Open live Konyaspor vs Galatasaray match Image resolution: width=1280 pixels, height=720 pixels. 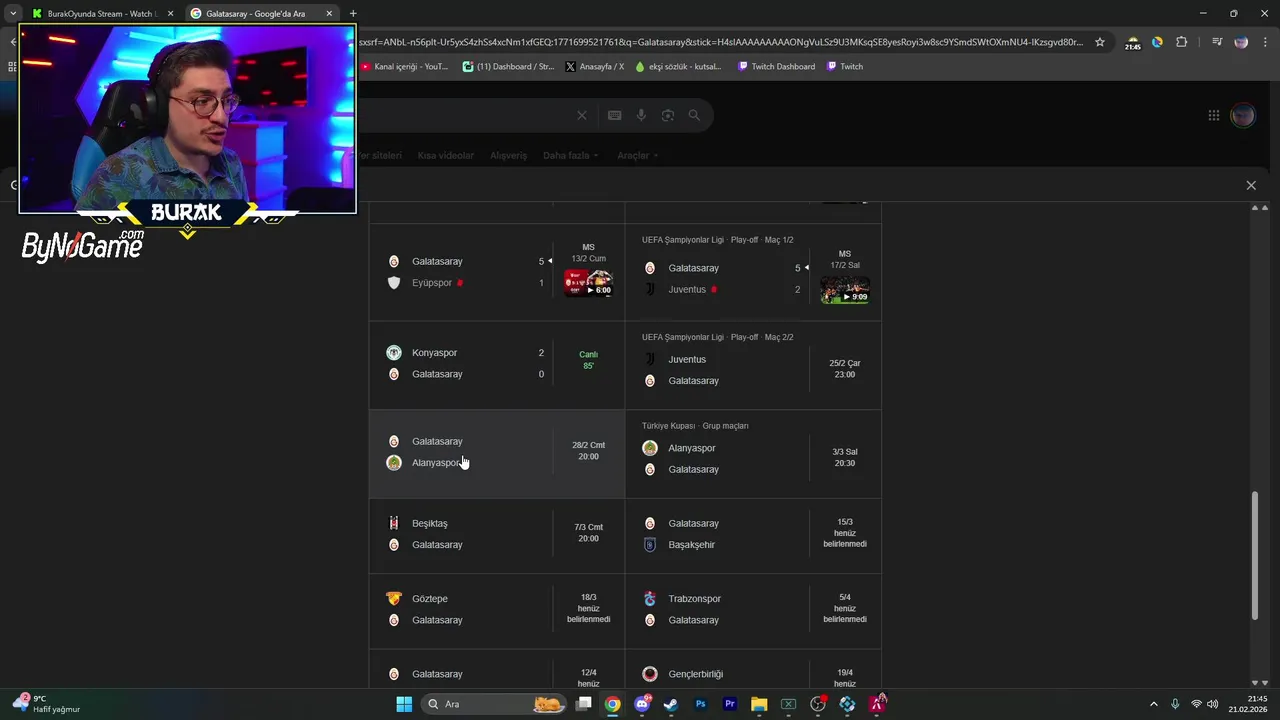(x=497, y=364)
